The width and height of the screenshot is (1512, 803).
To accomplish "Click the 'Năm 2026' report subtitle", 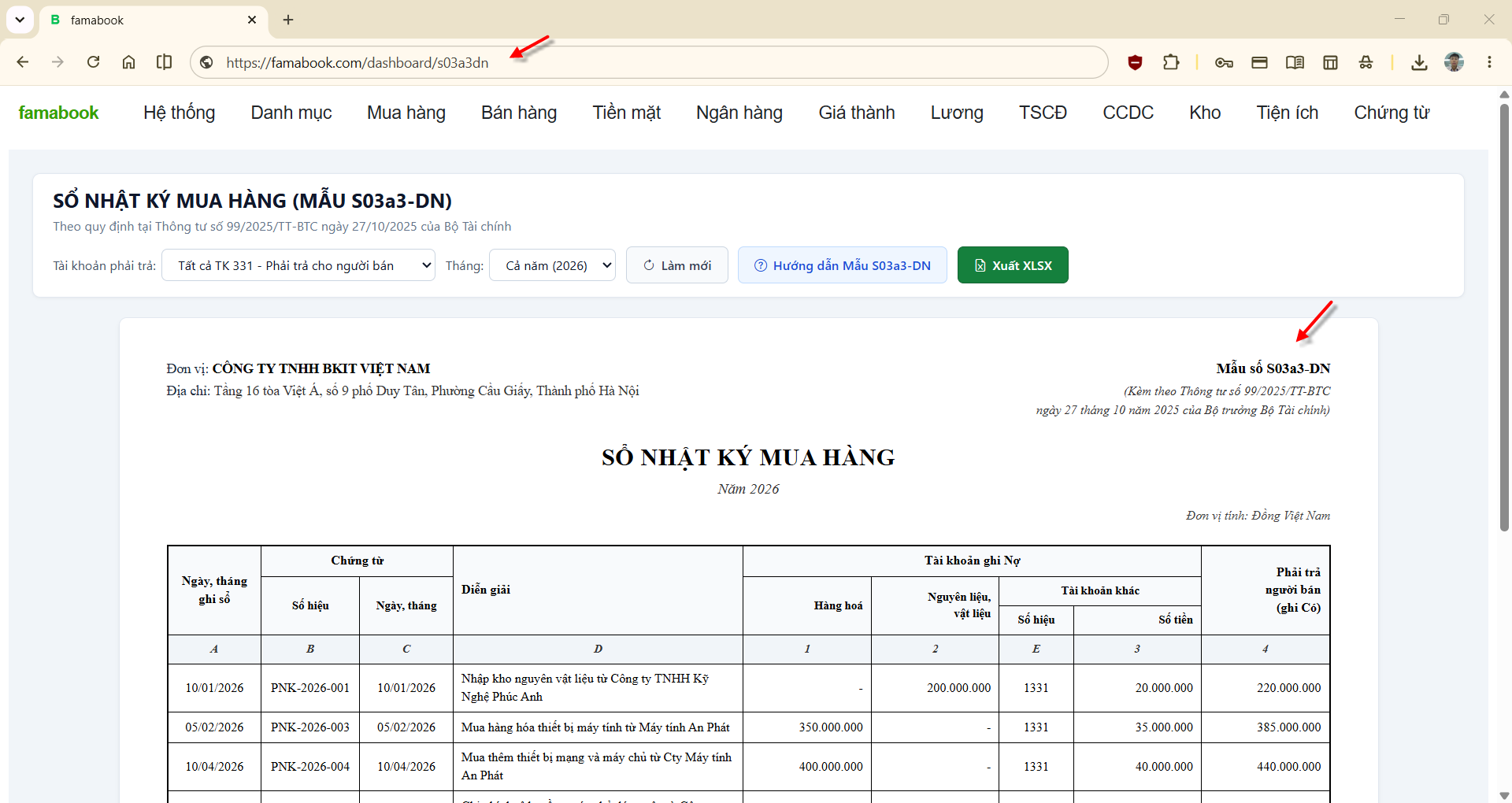I will click(x=748, y=489).
